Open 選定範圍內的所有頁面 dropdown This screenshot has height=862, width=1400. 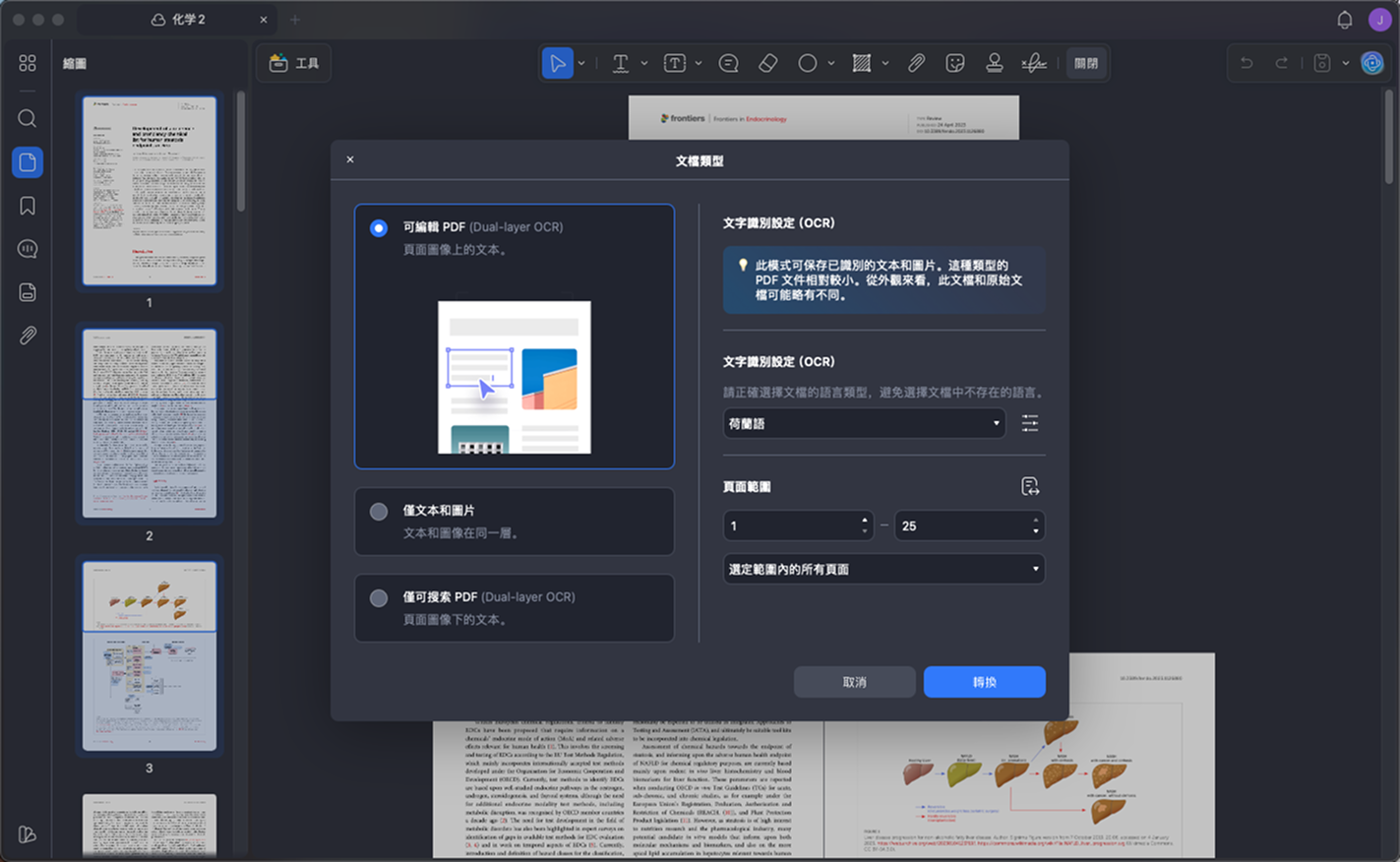pos(883,569)
